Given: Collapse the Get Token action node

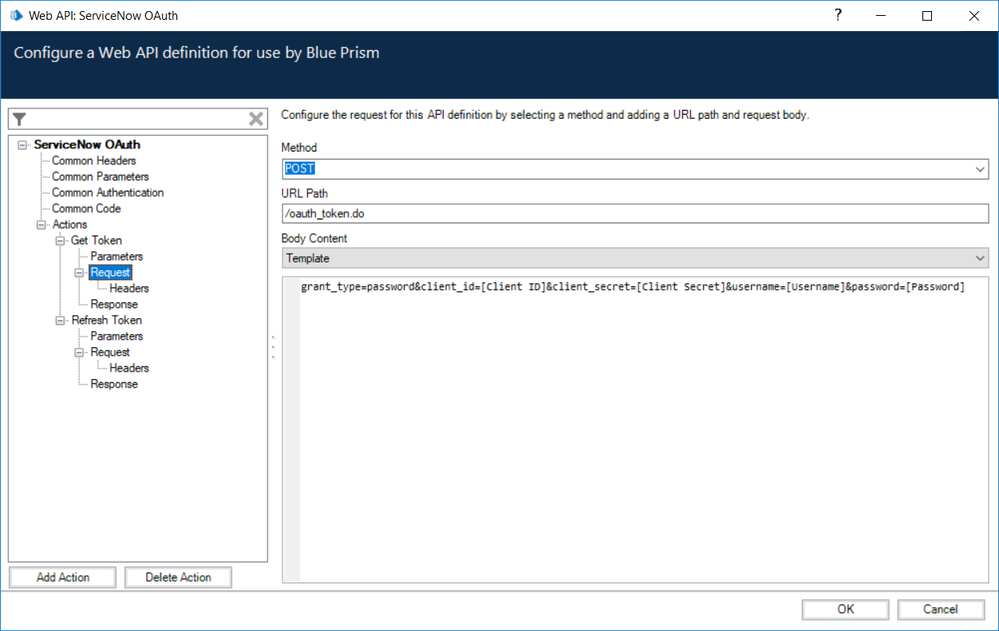Looking at the screenshot, I should coord(61,241).
